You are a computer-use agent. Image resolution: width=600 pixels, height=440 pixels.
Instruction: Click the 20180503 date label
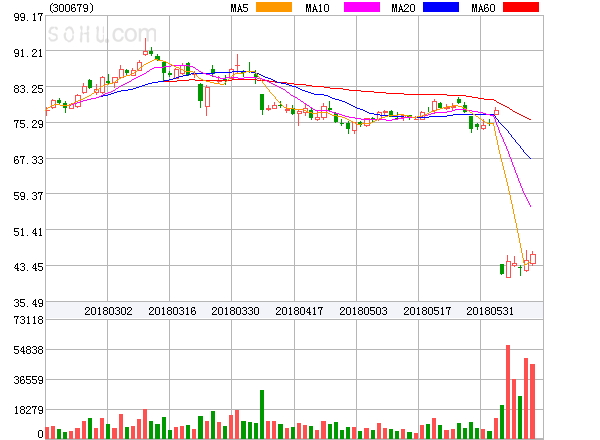coord(363,311)
